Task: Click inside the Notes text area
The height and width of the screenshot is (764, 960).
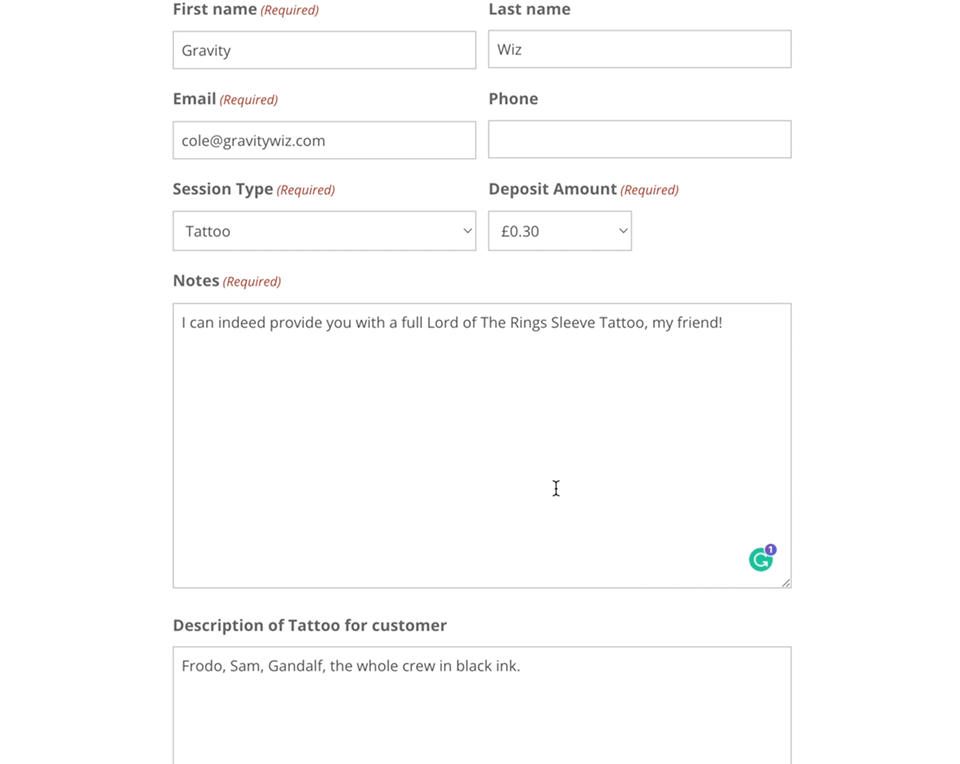Action: [482, 446]
